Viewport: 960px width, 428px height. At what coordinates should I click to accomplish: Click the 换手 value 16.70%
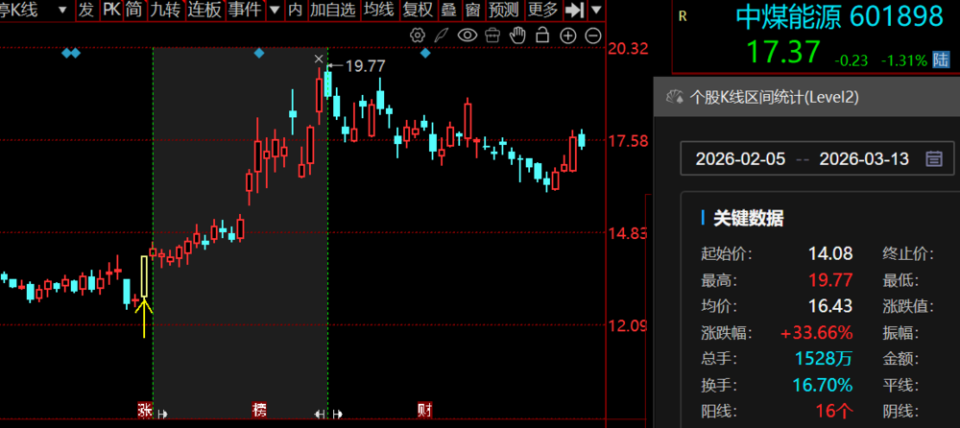coord(823,385)
